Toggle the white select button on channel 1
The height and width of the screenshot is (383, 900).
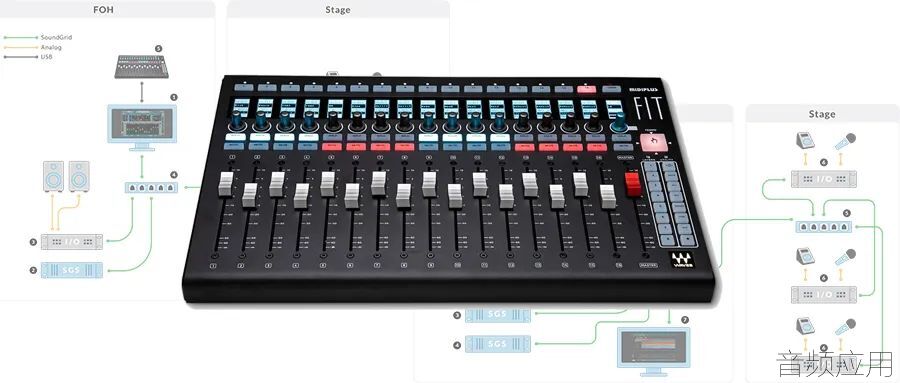point(235,137)
